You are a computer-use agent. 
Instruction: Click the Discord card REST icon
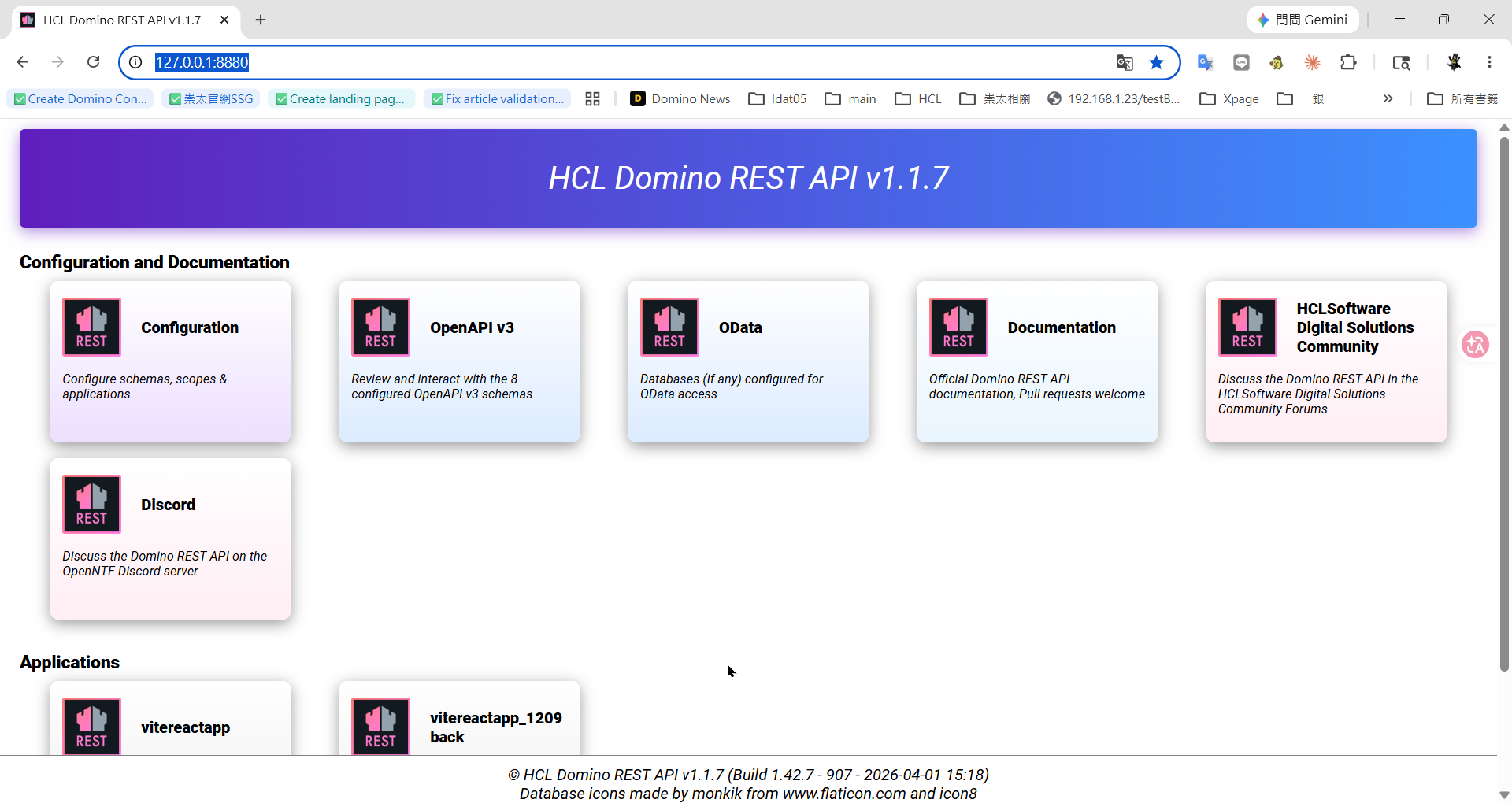91,504
